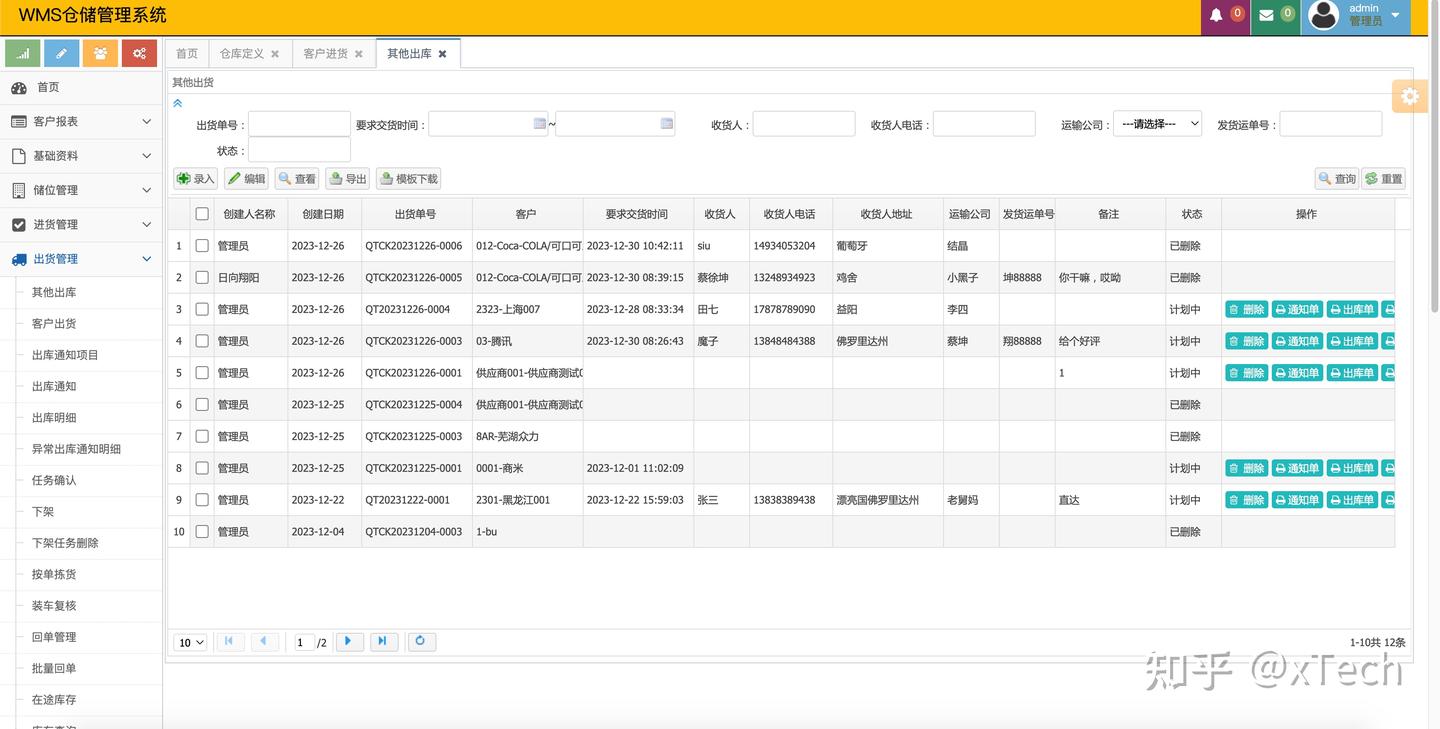Toggle the select-all checkbox in the table header
This screenshot has height=729, width=1440.
pos(203,213)
